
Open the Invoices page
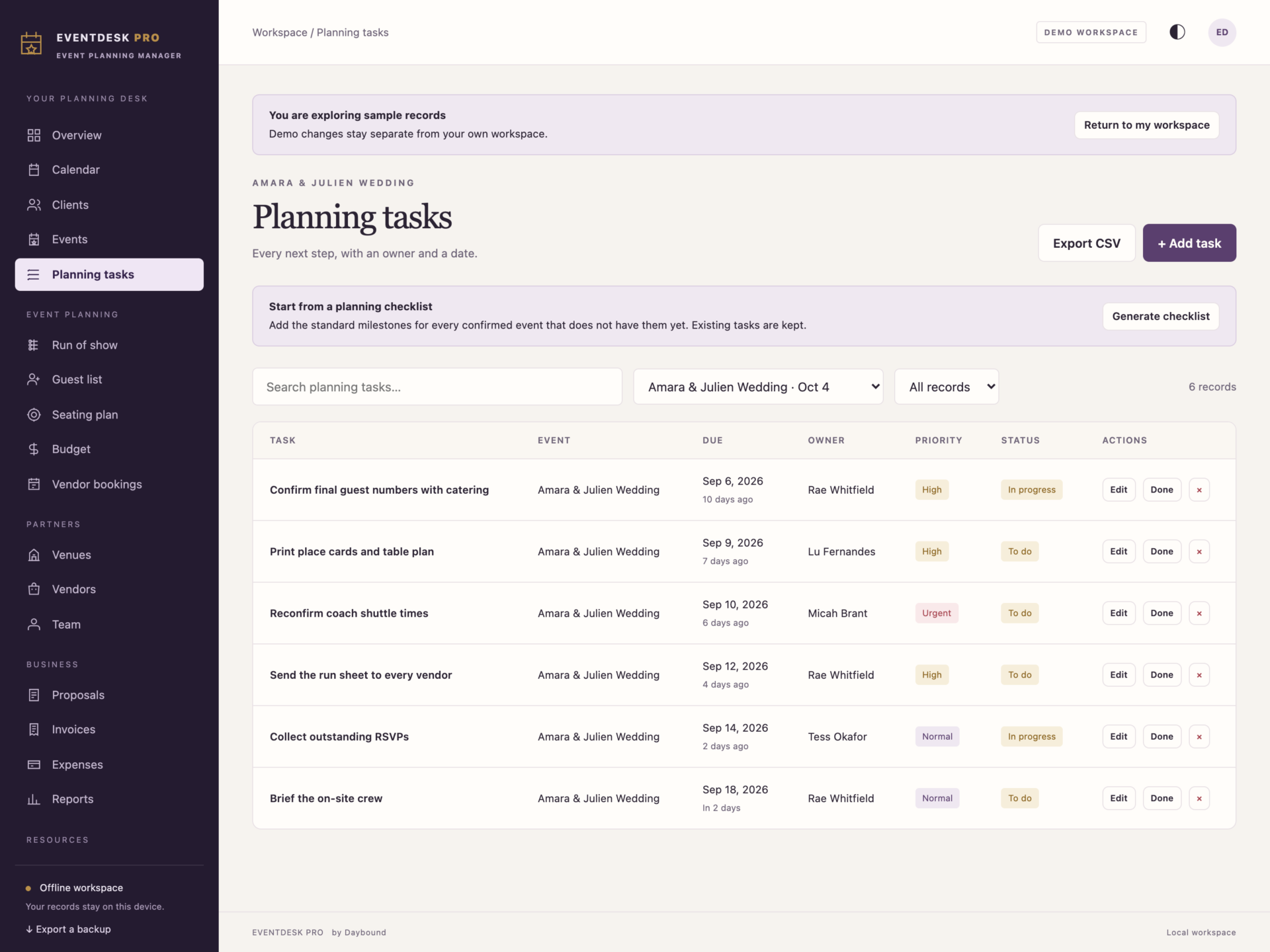[x=109, y=729]
